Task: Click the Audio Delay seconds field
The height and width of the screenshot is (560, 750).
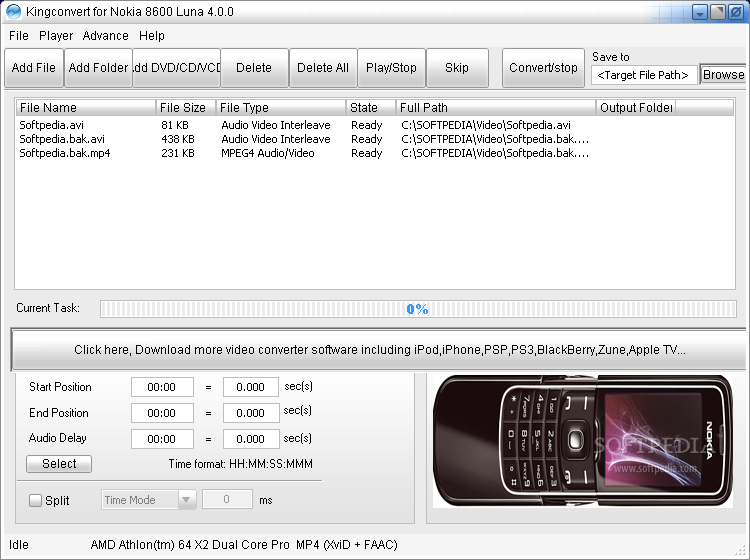Action: (x=251, y=439)
